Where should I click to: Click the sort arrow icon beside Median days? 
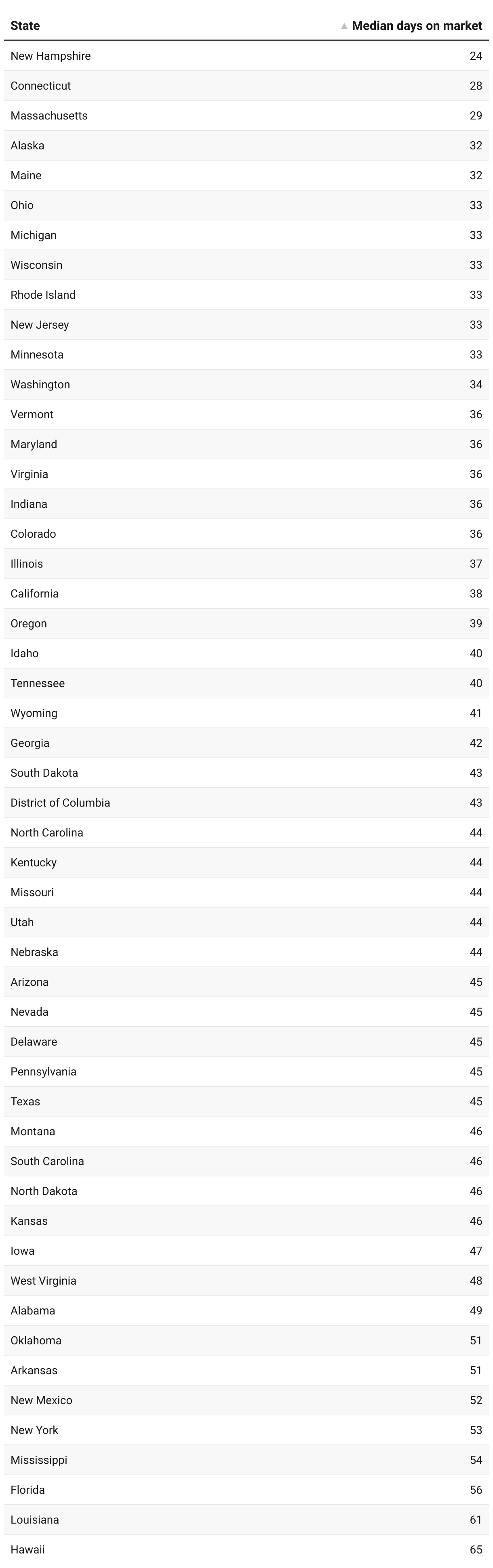tap(344, 26)
